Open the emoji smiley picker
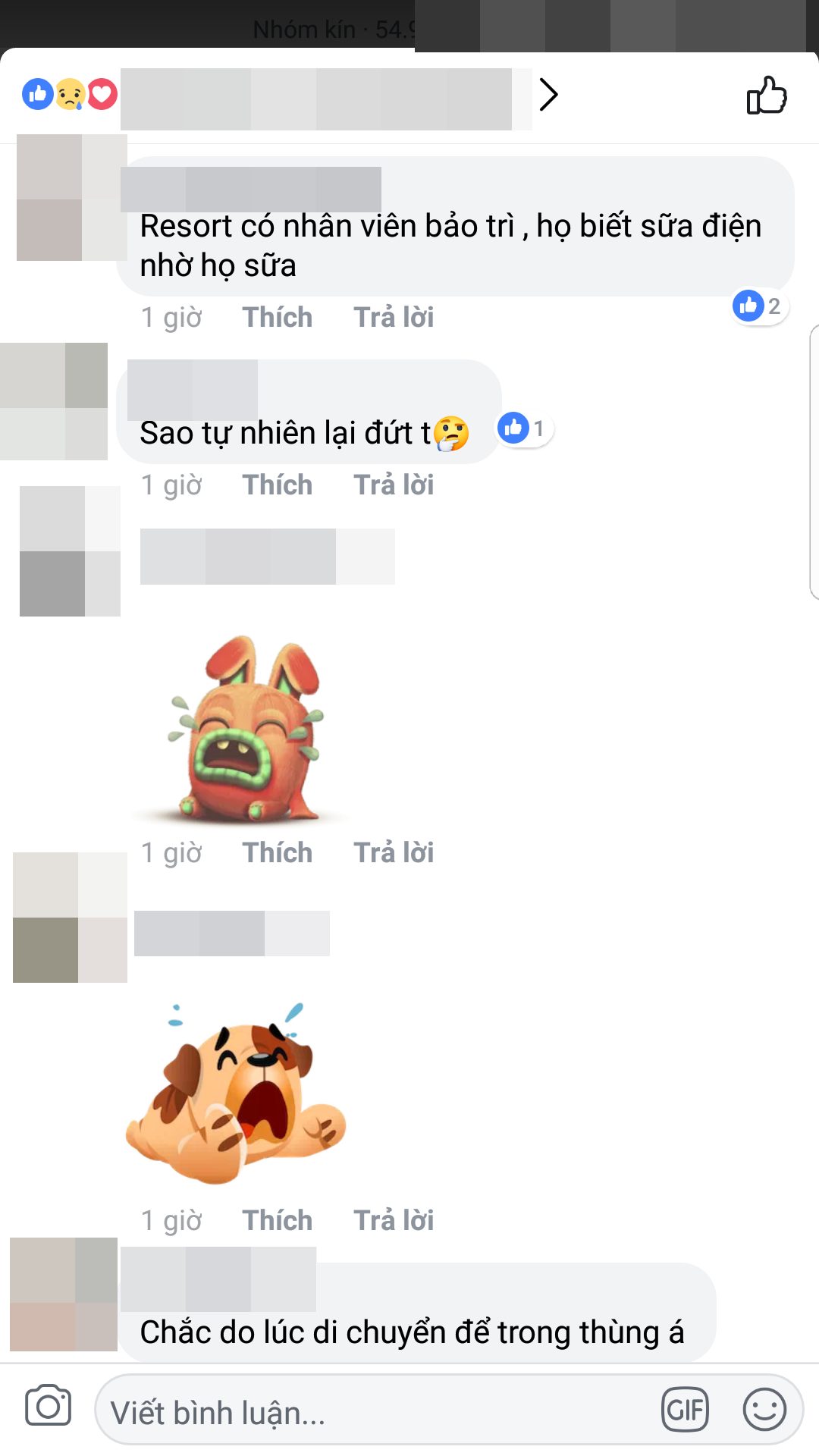The width and height of the screenshot is (819, 1456). [764, 1409]
